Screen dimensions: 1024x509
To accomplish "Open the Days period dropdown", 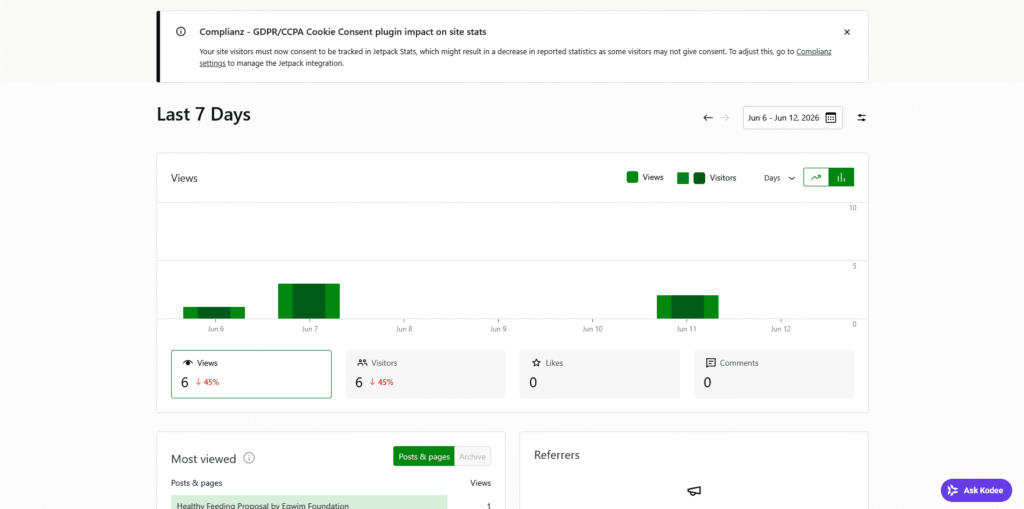I will coord(779,178).
